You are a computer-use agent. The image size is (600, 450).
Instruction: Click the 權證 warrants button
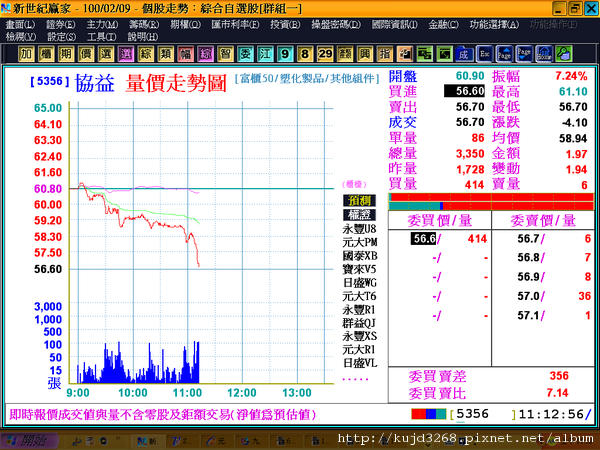(359, 215)
